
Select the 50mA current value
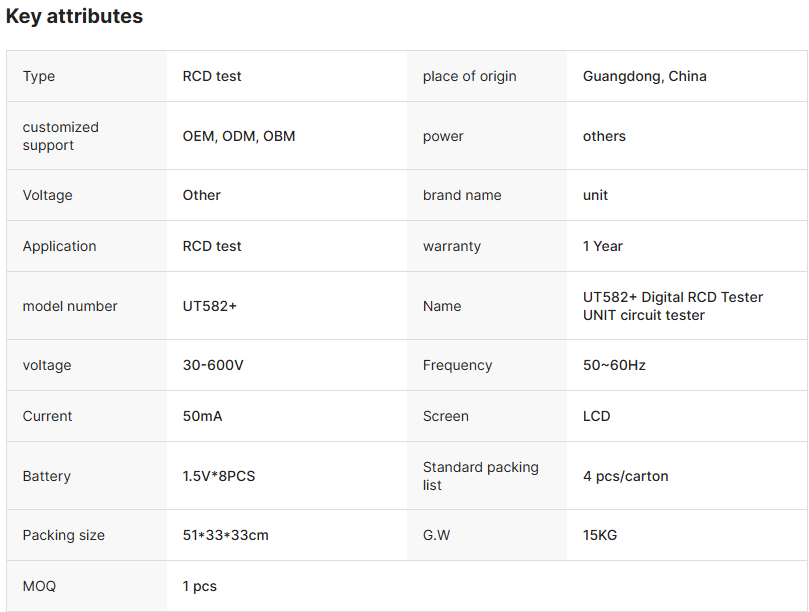202,416
